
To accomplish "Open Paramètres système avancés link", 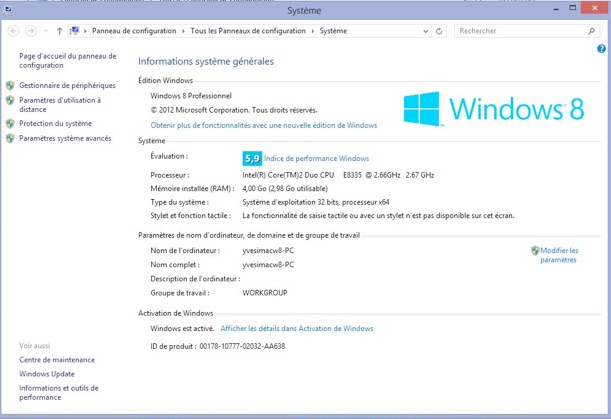I will pos(65,138).
